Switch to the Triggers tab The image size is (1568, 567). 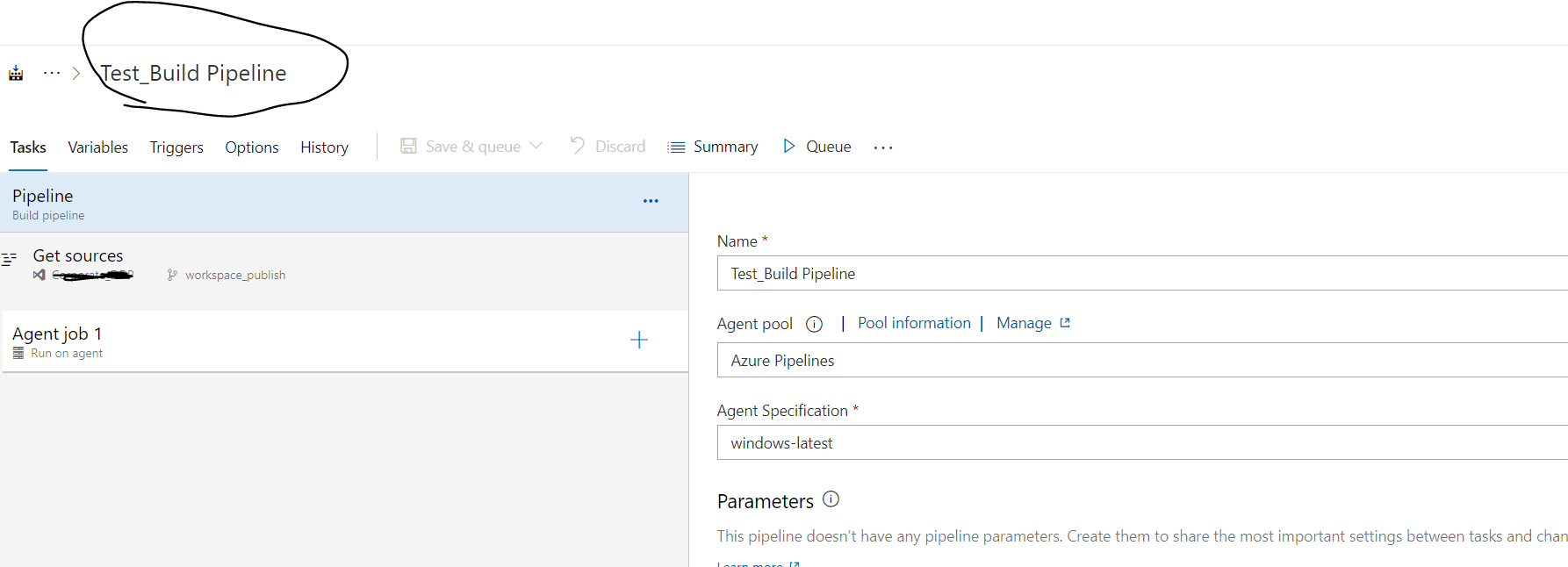tap(176, 147)
